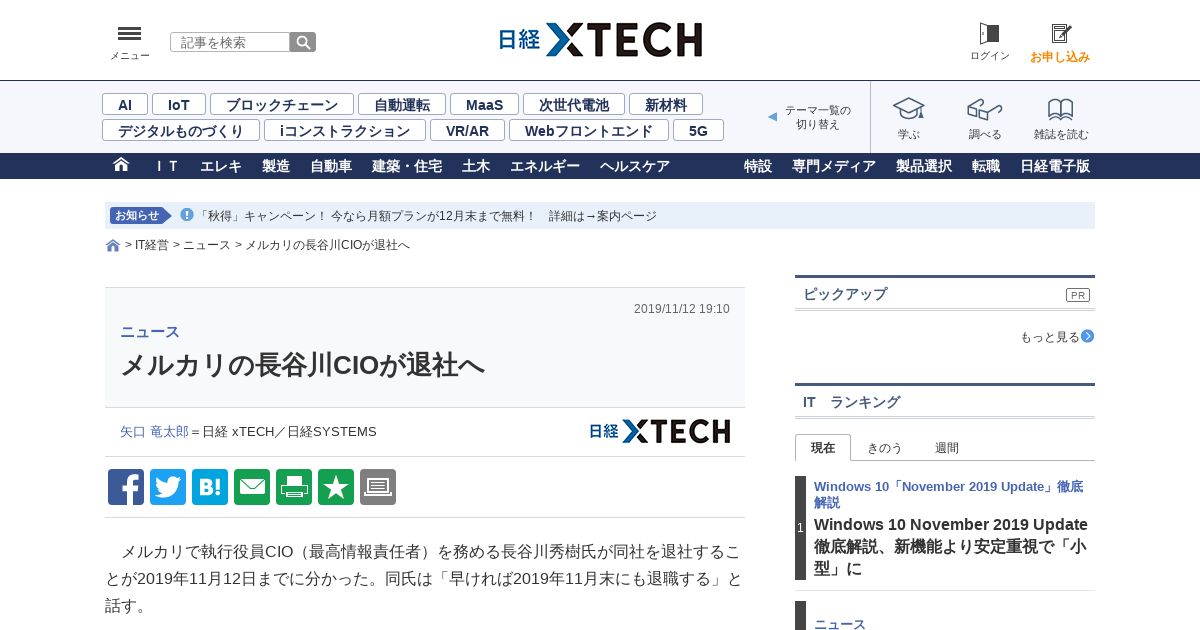Viewport: 1200px width, 630px height.
Task: Click the search magnifier button
Action: click(303, 42)
